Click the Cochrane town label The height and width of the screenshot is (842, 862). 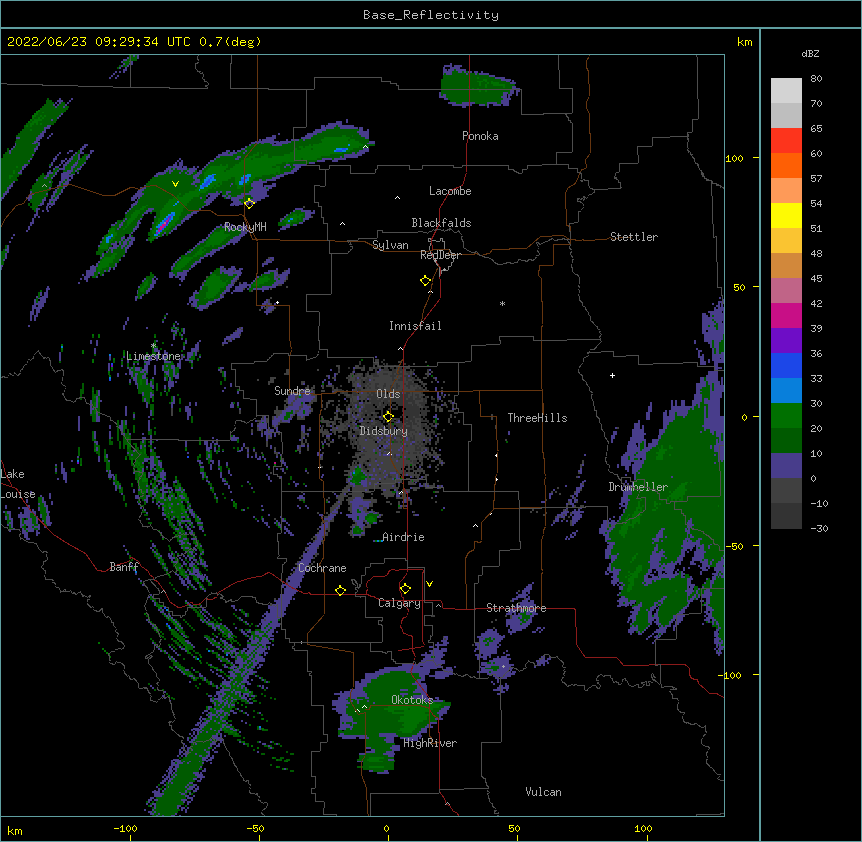tap(322, 568)
